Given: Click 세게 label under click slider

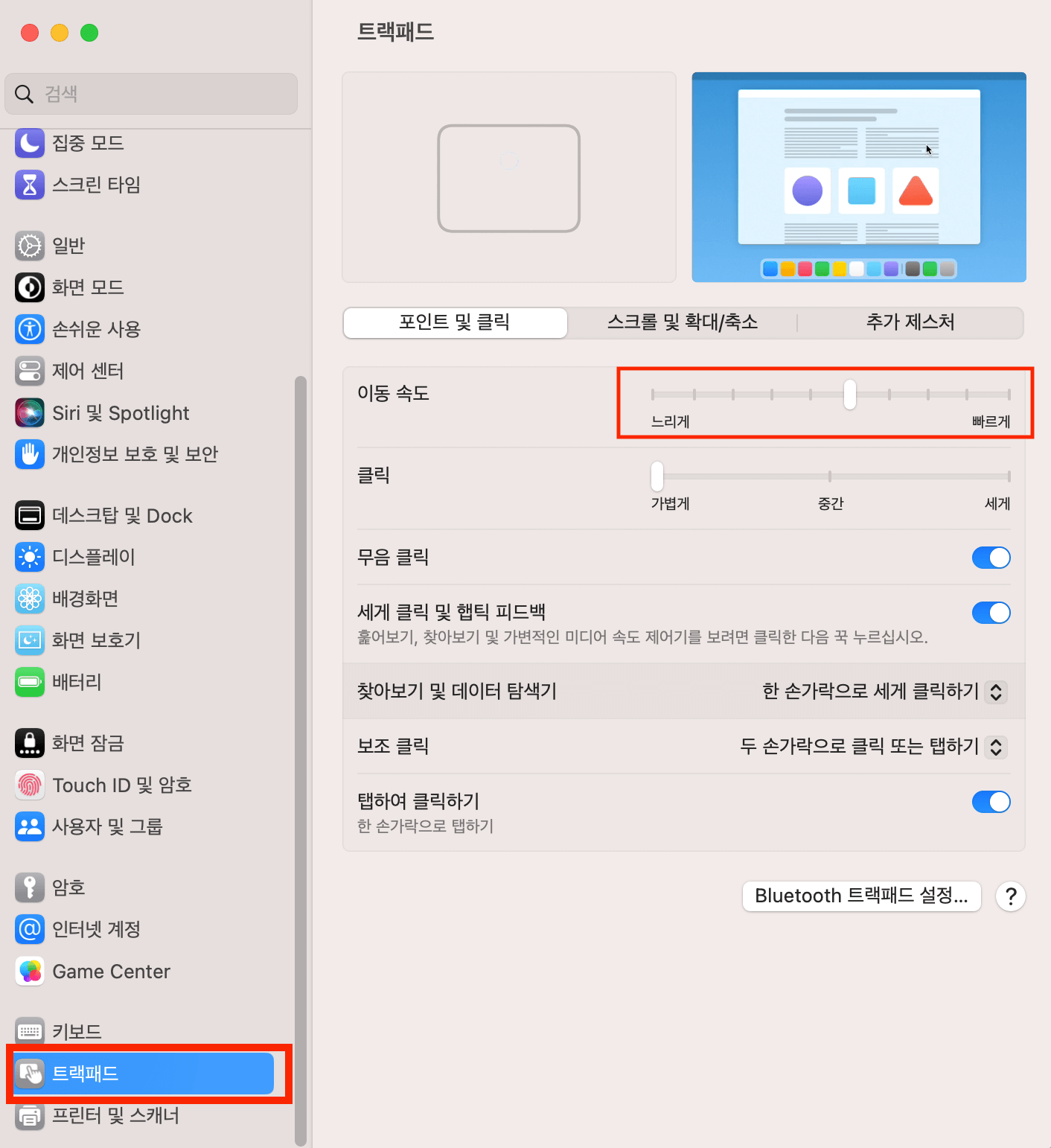Looking at the screenshot, I should 997,504.
